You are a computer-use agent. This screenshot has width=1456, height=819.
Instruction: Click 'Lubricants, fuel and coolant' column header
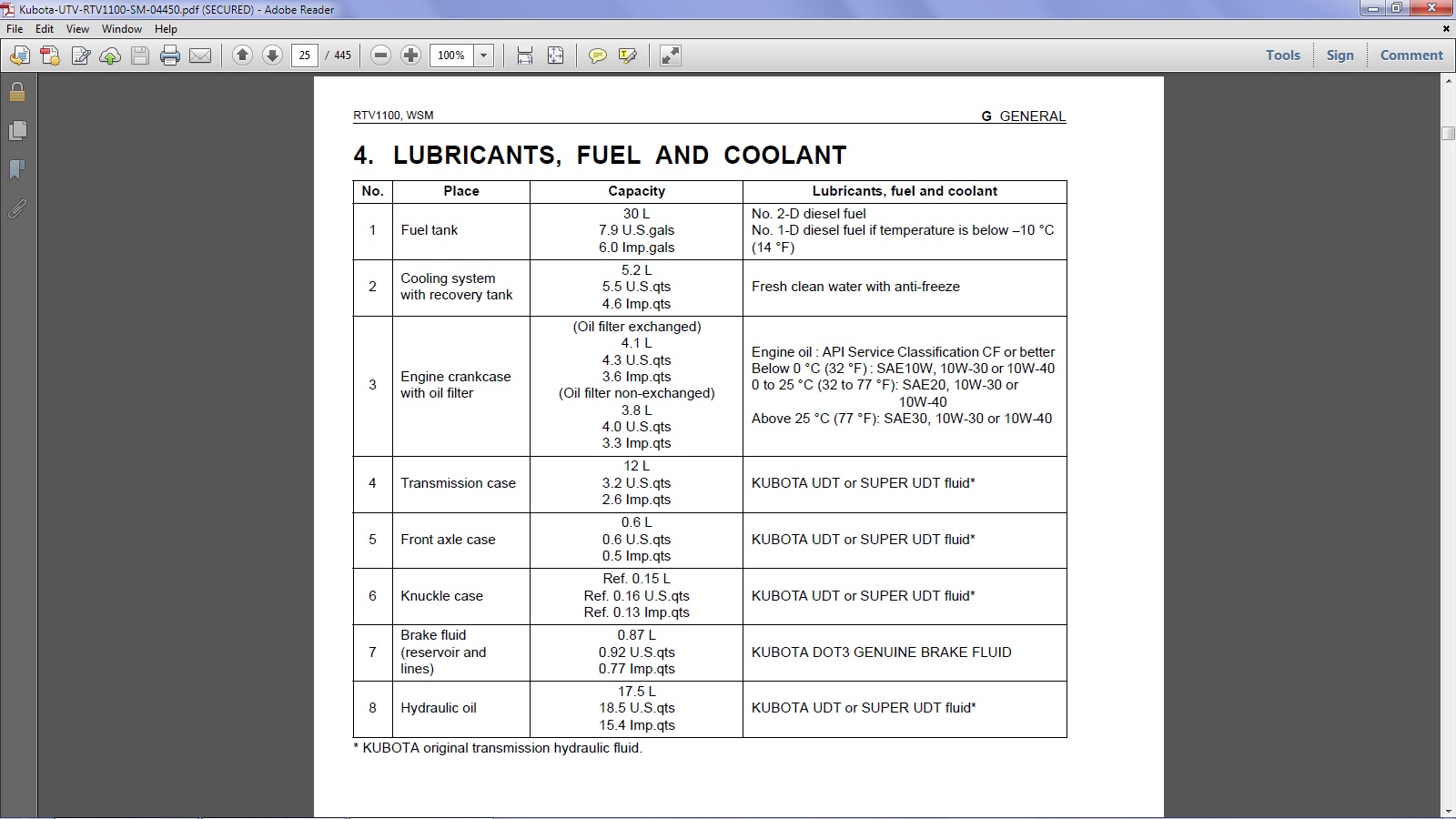905,191
